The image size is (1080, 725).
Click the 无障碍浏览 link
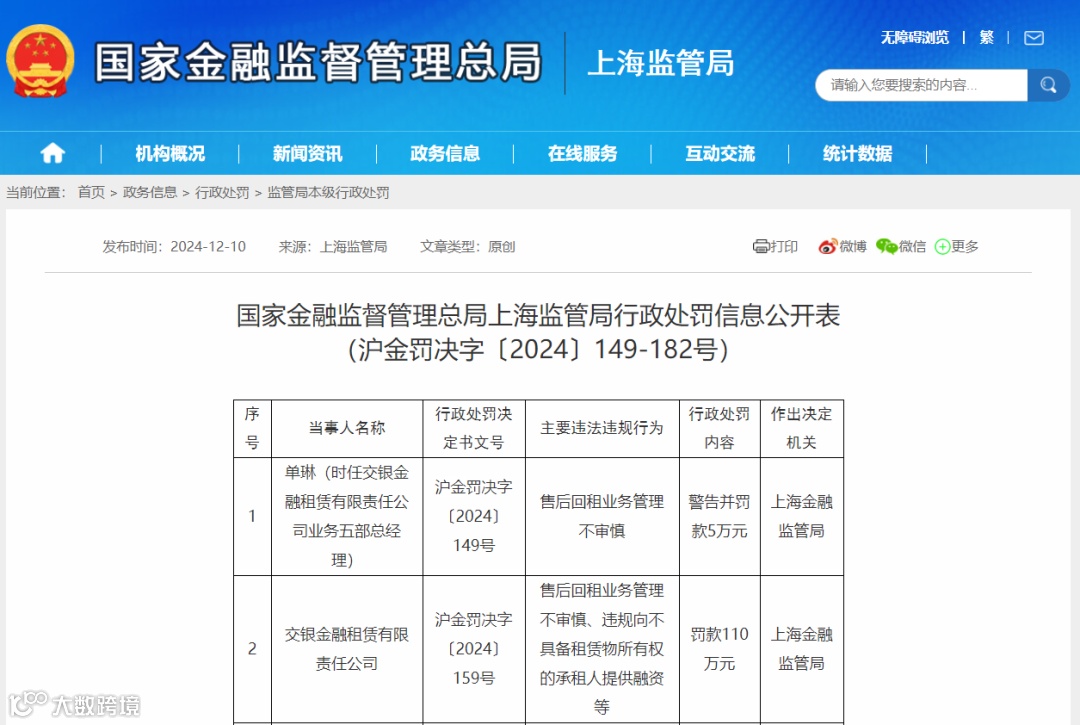[915, 37]
